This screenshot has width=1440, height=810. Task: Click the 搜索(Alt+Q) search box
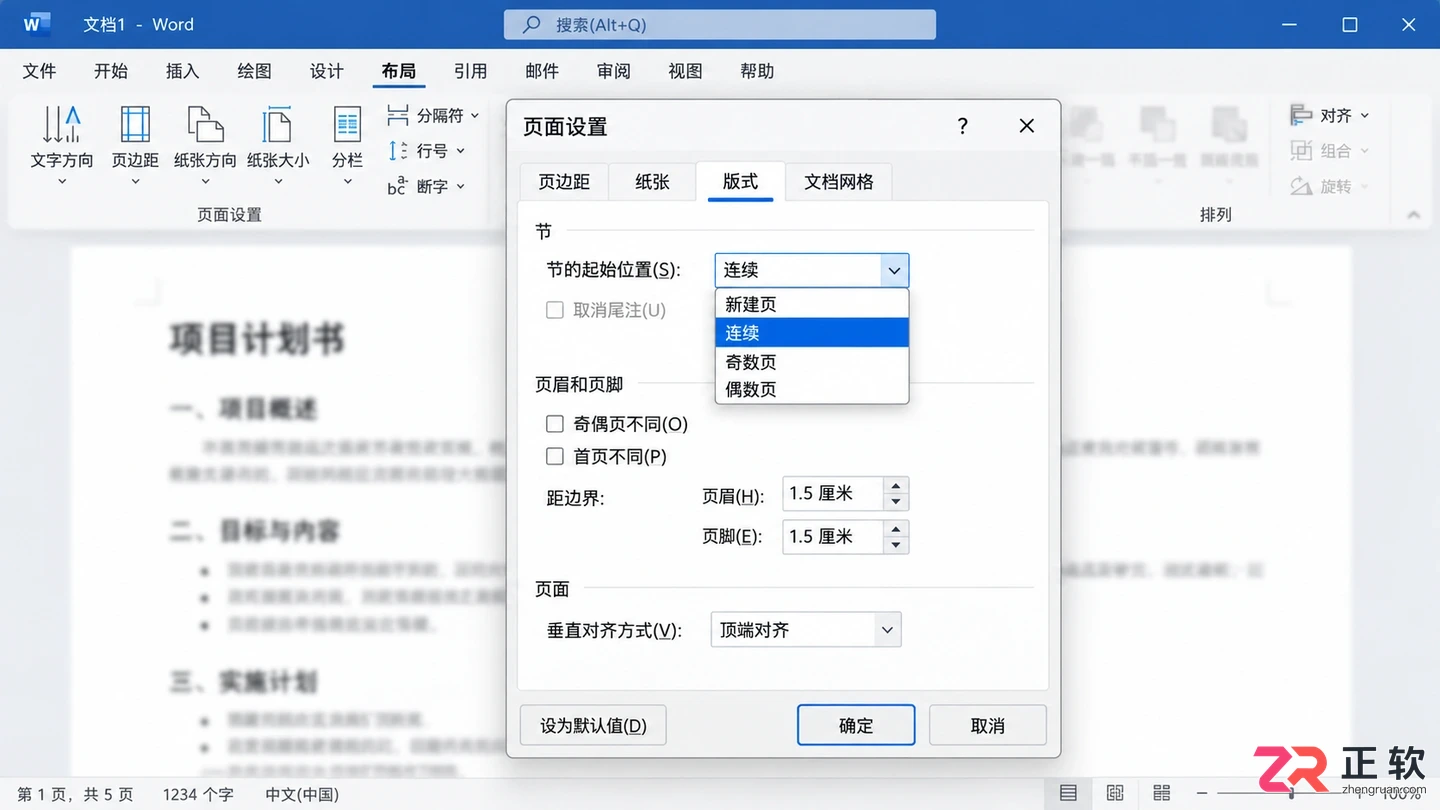tap(720, 25)
